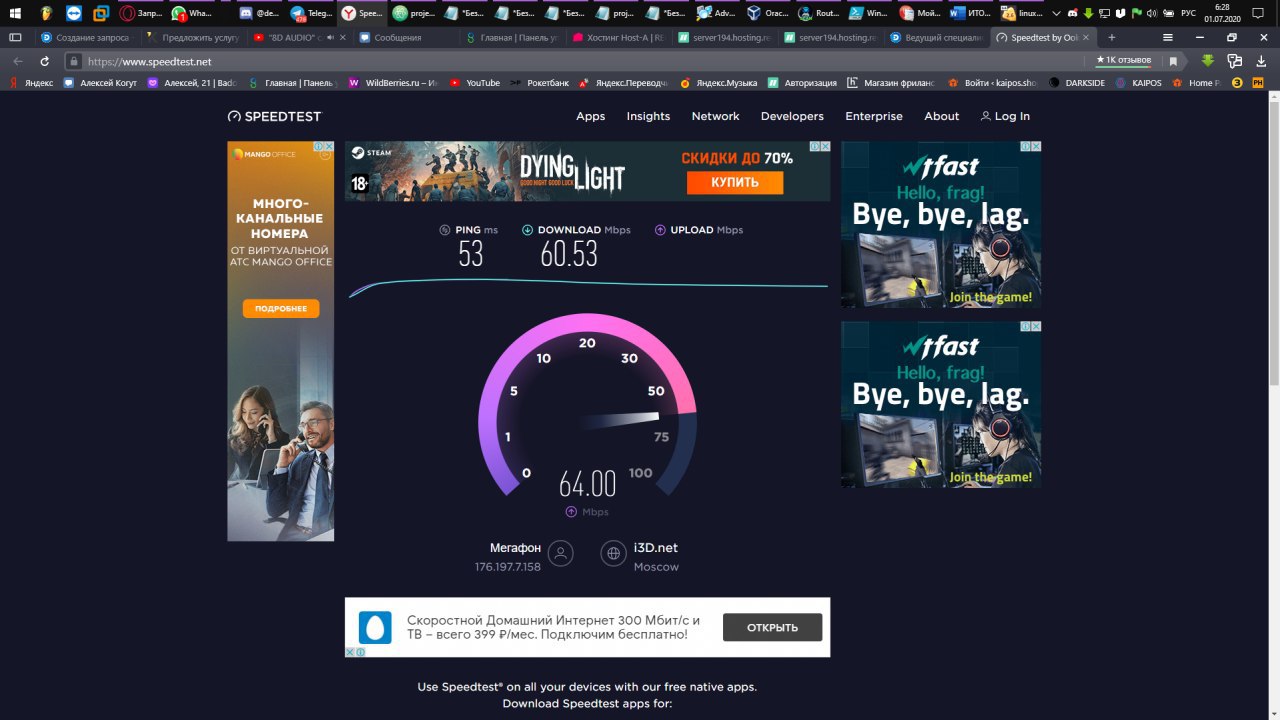Image resolution: width=1280 pixels, height=720 pixels.
Task: Click the ОТКРЫТЬ button in bottom ad
Action: pos(773,627)
